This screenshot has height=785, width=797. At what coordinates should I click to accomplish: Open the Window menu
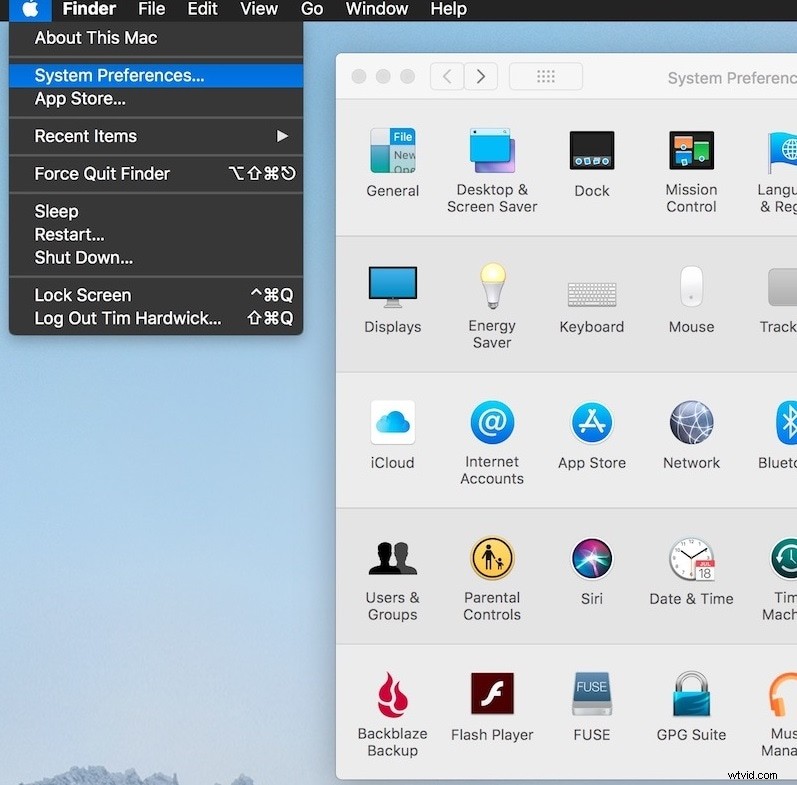(377, 9)
